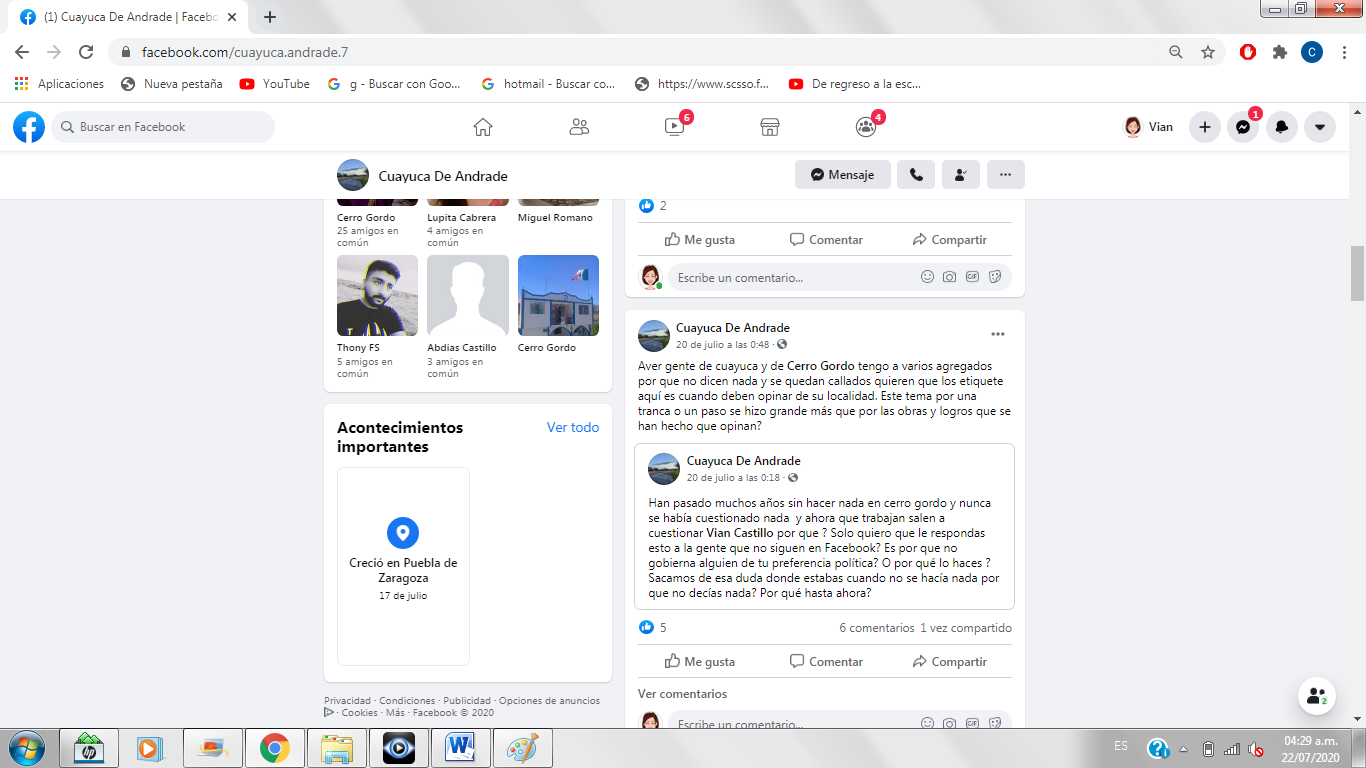
Task: Open the Aplicaciones bookmarks shortcut
Action: click(59, 84)
